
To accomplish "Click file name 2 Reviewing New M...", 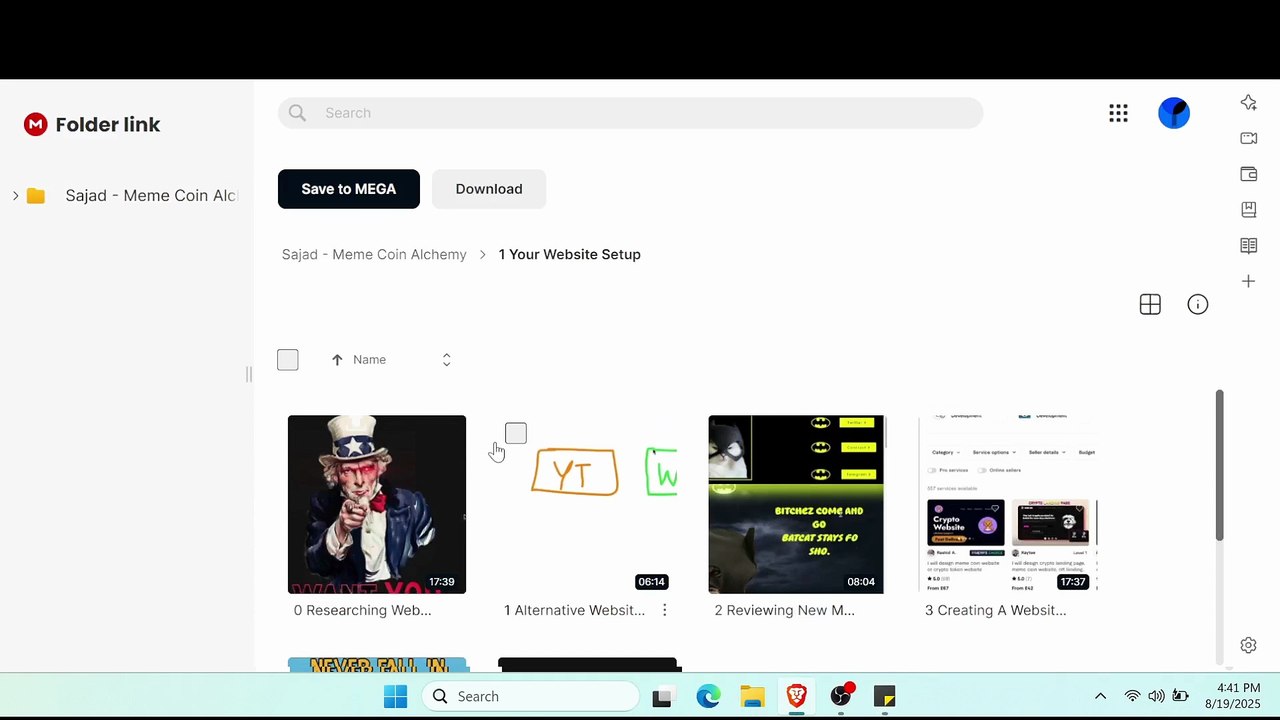I will [x=785, y=610].
